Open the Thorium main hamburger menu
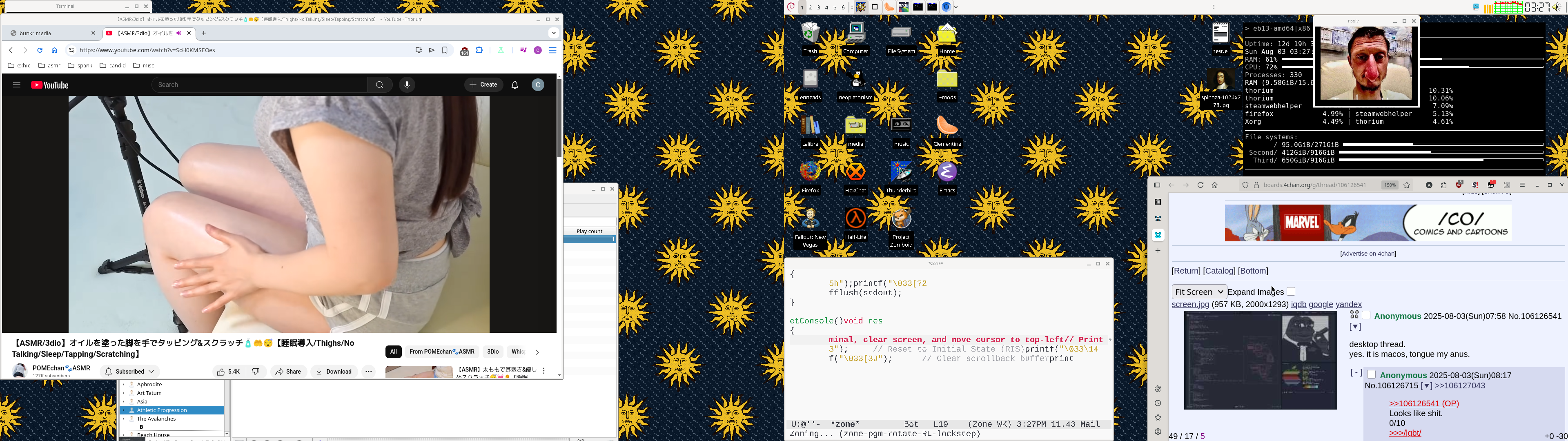The height and width of the screenshot is (441, 1568). pyautogui.click(x=553, y=51)
